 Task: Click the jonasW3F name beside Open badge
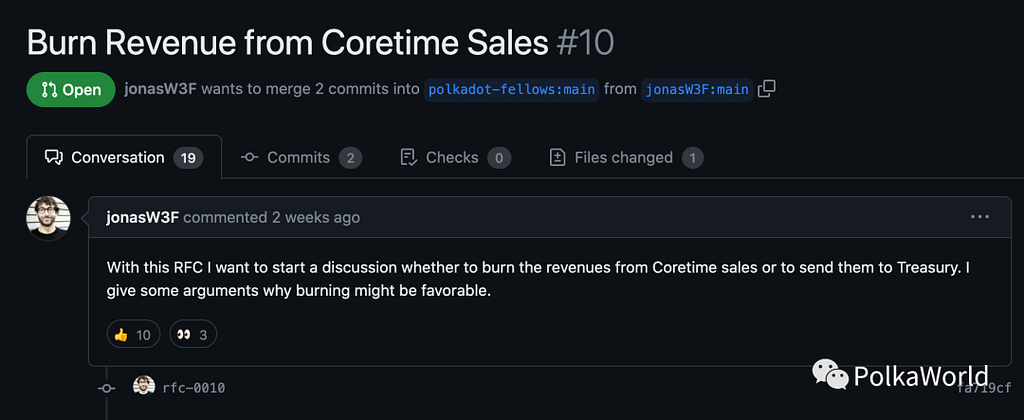(160, 89)
